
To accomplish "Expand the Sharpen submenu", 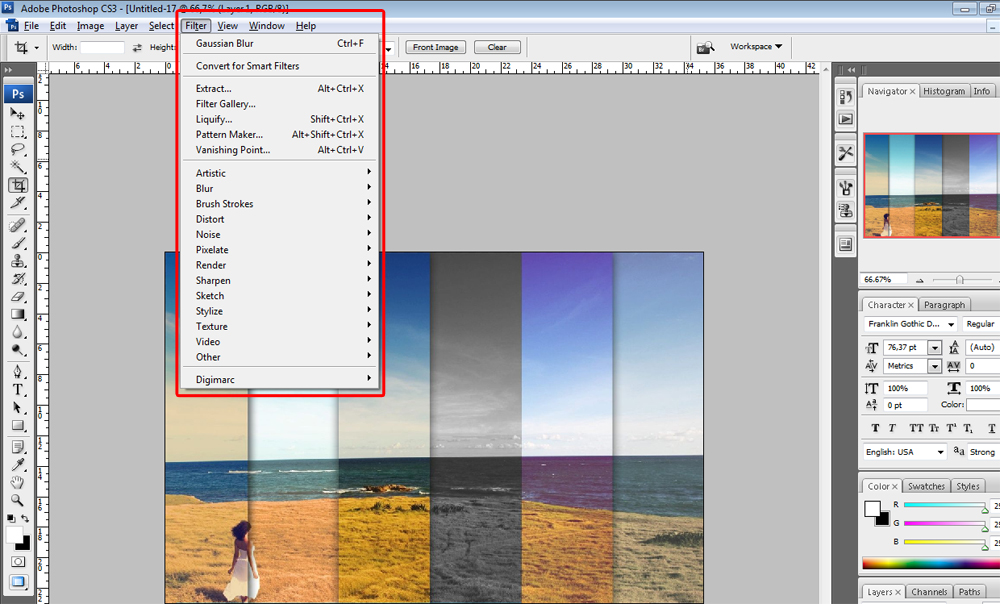I will tap(280, 280).
